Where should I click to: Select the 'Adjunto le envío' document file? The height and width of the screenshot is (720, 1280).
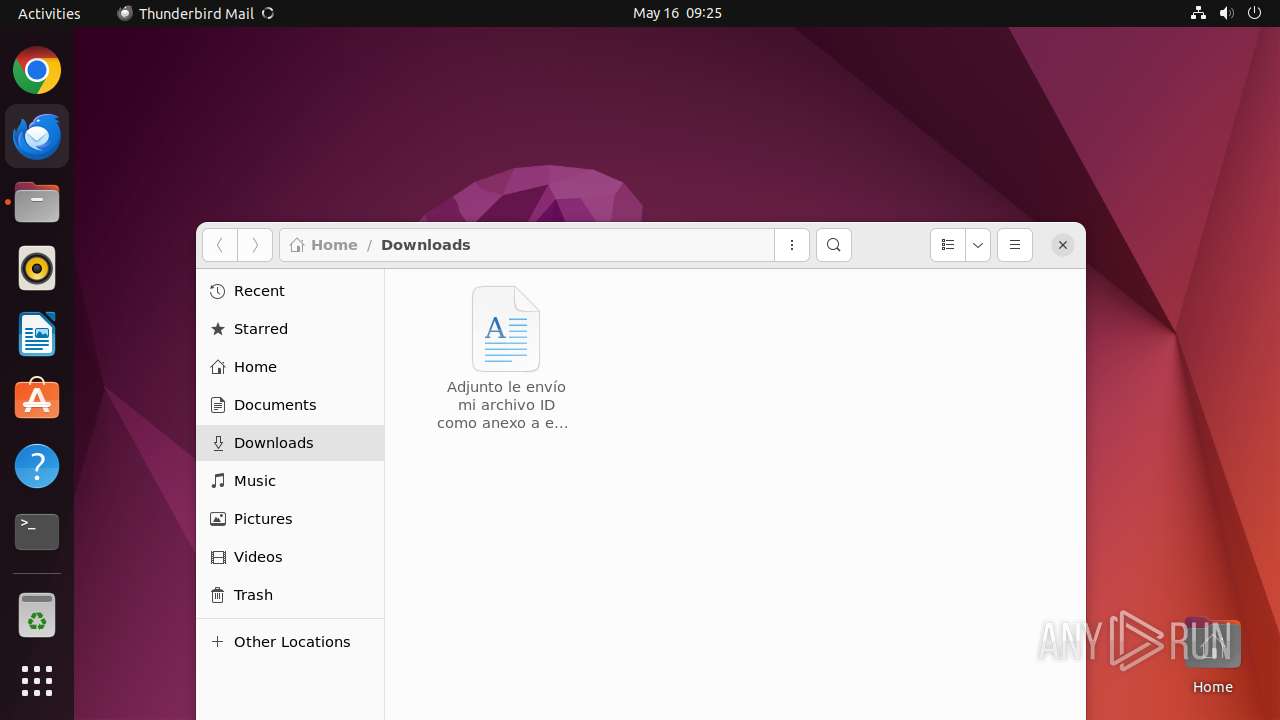point(506,329)
